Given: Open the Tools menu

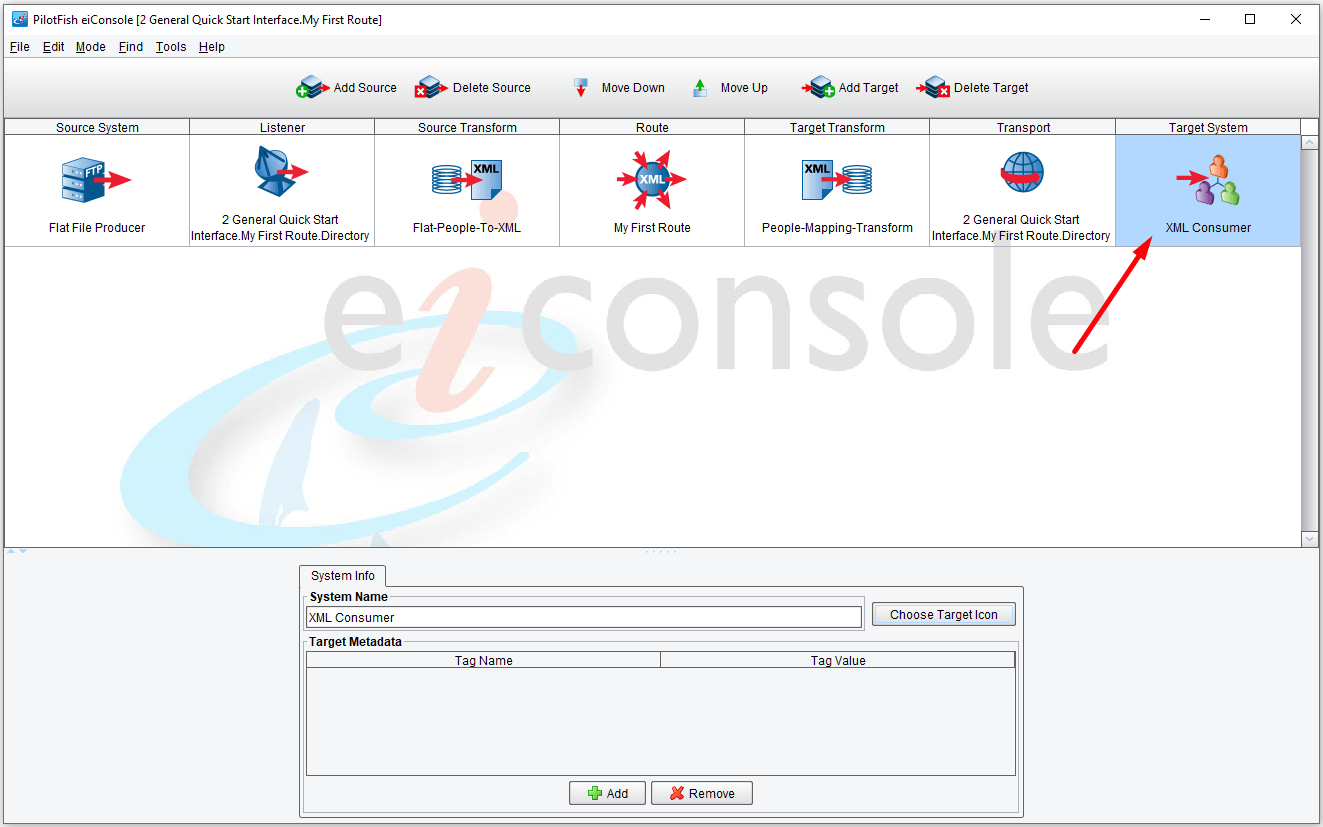Looking at the screenshot, I should tap(171, 47).
